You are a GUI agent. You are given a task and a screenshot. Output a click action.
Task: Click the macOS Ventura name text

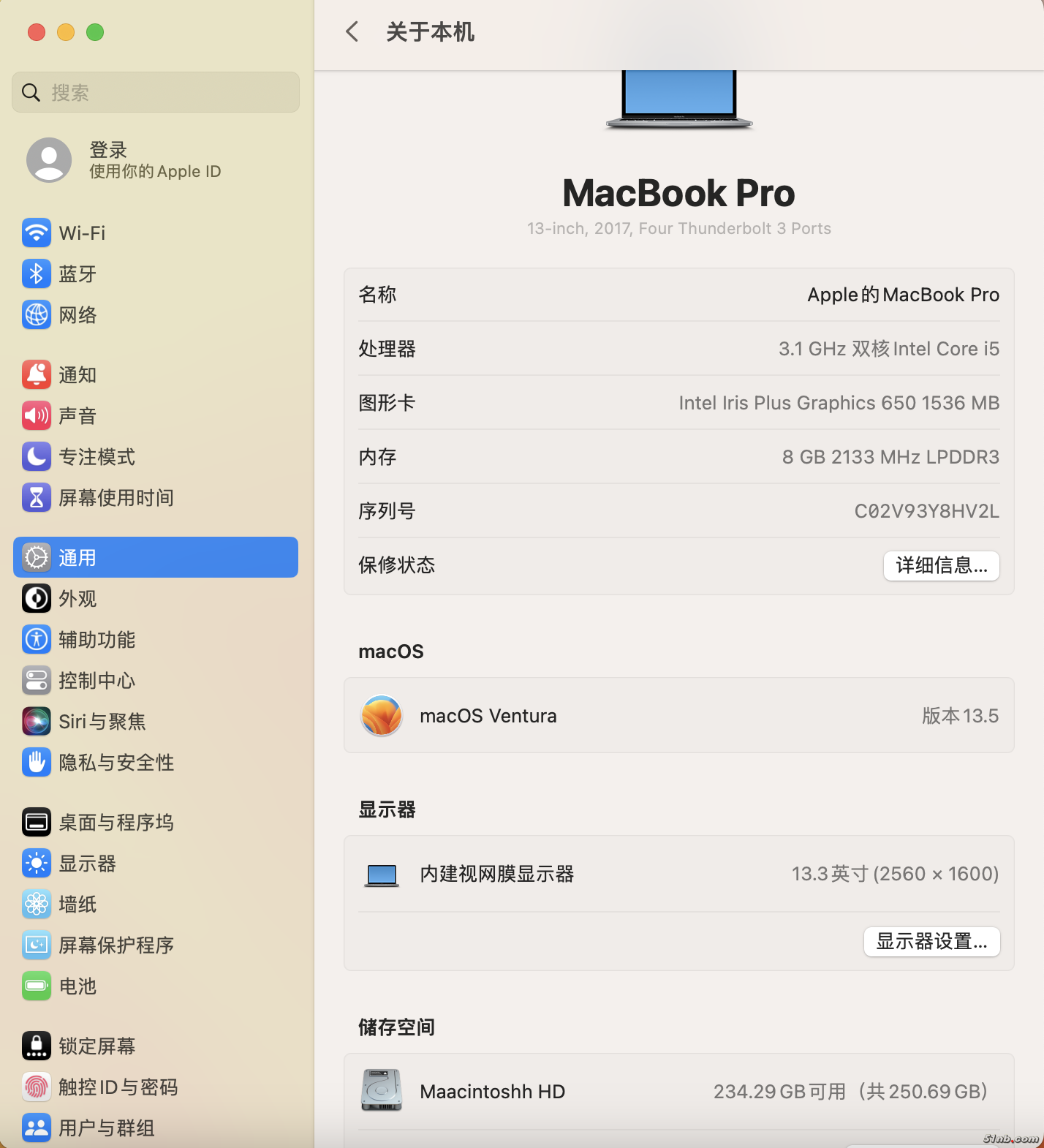coord(488,716)
